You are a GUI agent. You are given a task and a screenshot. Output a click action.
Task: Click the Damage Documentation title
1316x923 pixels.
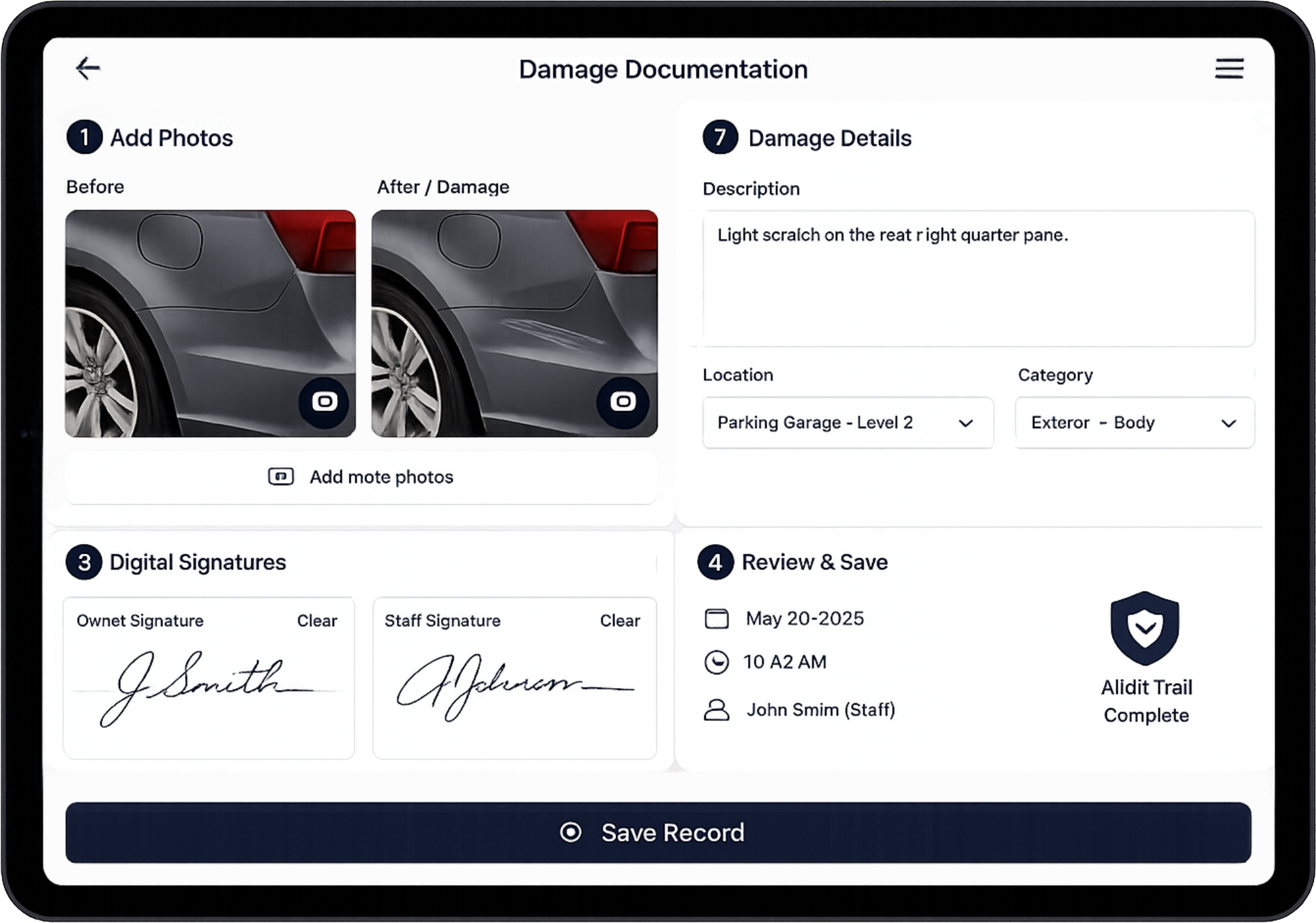coord(663,69)
